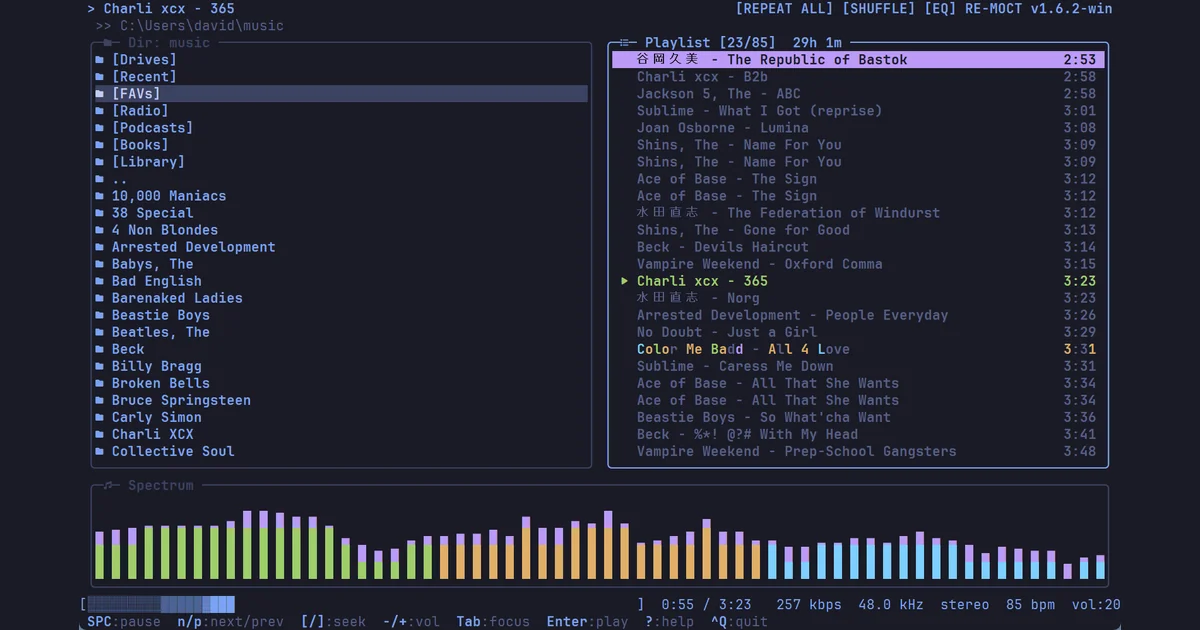
Task: Click the [/]:seek hint
Action: tap(333, 622)
